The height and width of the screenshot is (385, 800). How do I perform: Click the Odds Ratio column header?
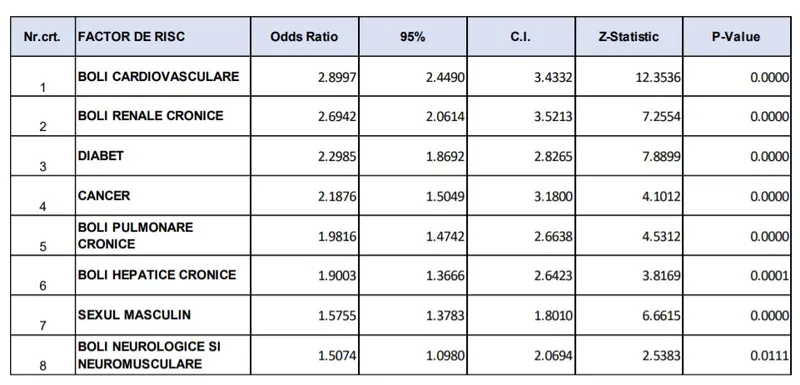tap(305, 37)
